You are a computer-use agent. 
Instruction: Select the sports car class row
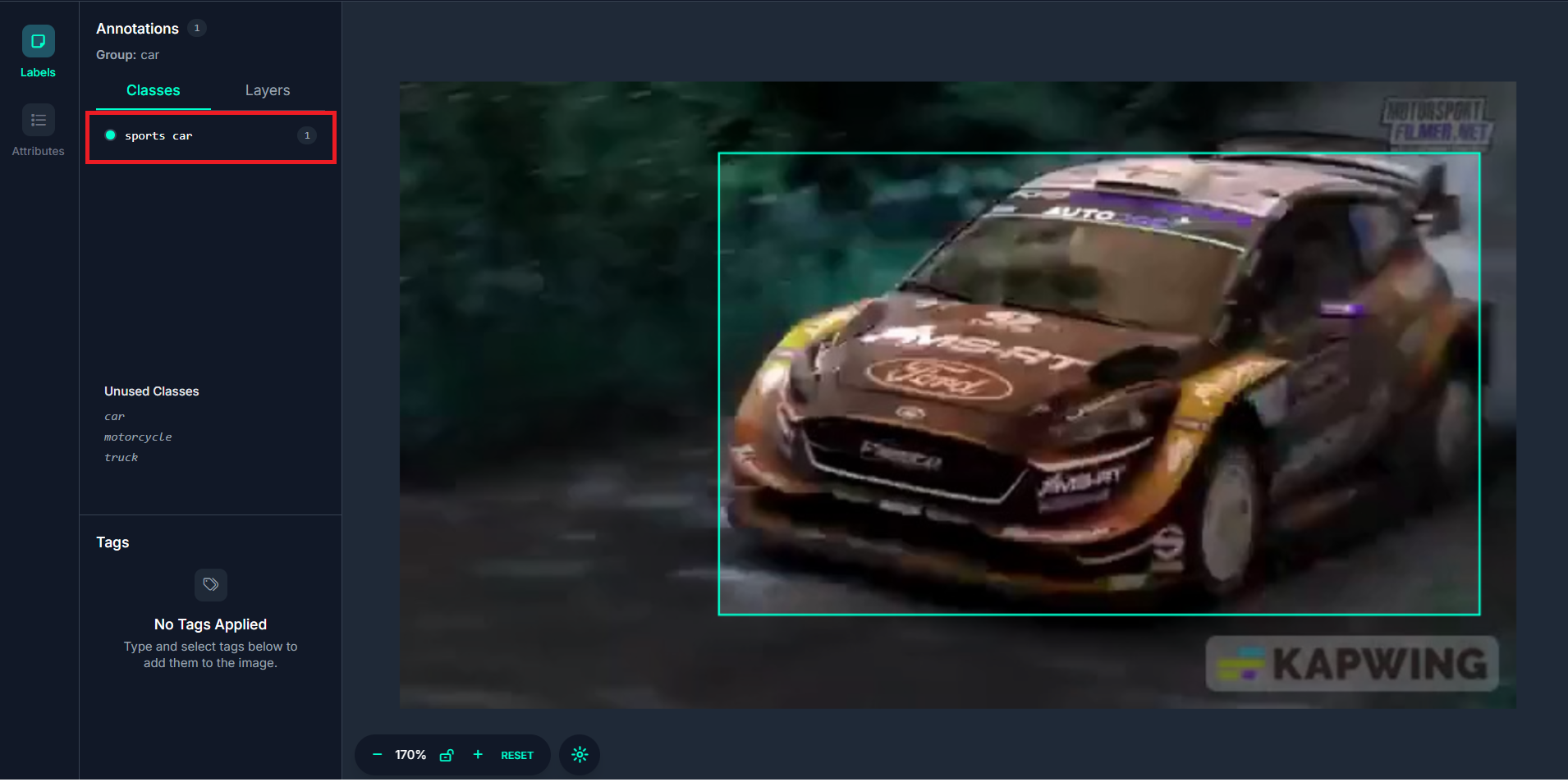[x=211, y=136]
